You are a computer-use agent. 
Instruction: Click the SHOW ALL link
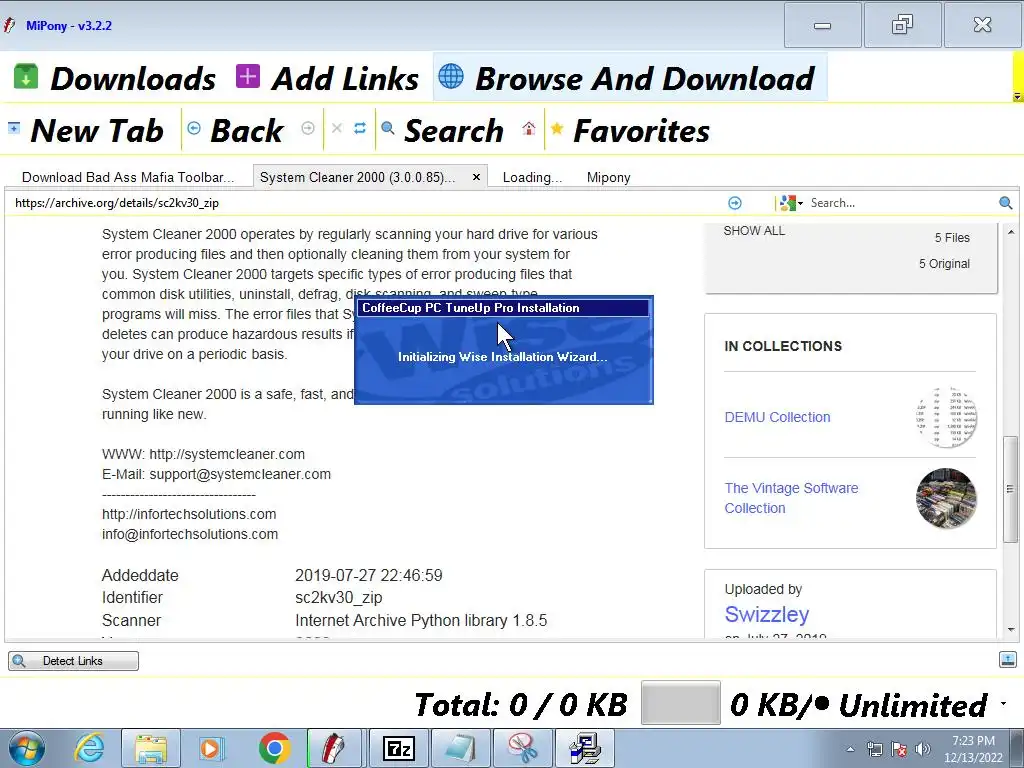(x=754, y=231)
